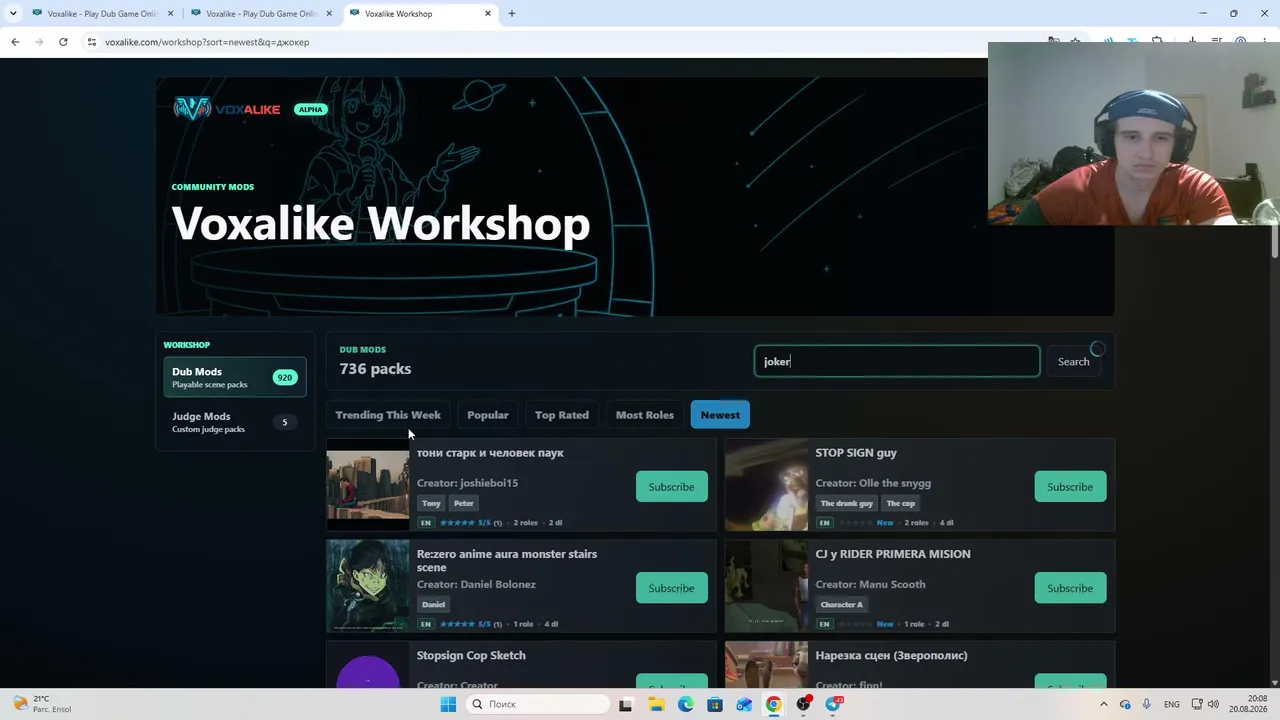Screen dimensions: 1280x720
Task: Open the тони старк и человек паук thumbnail
Action: tap(368, 485)
